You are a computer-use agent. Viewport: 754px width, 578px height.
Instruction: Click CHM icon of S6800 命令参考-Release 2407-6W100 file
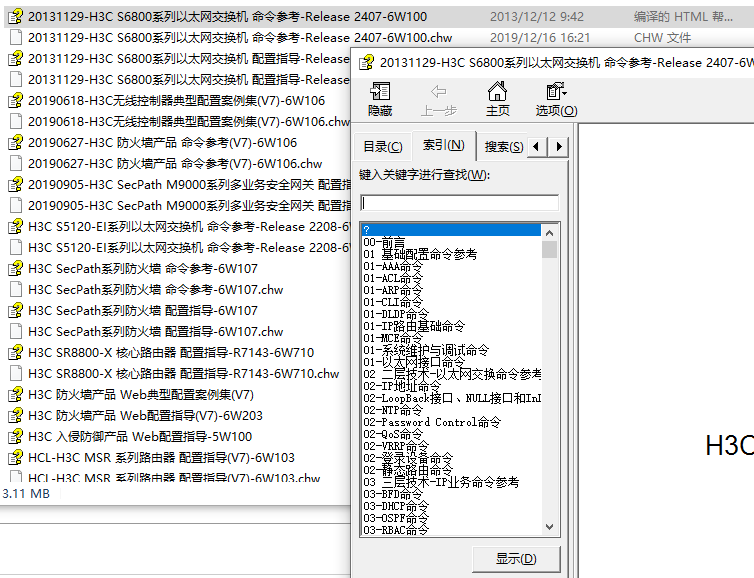(15, 17)
